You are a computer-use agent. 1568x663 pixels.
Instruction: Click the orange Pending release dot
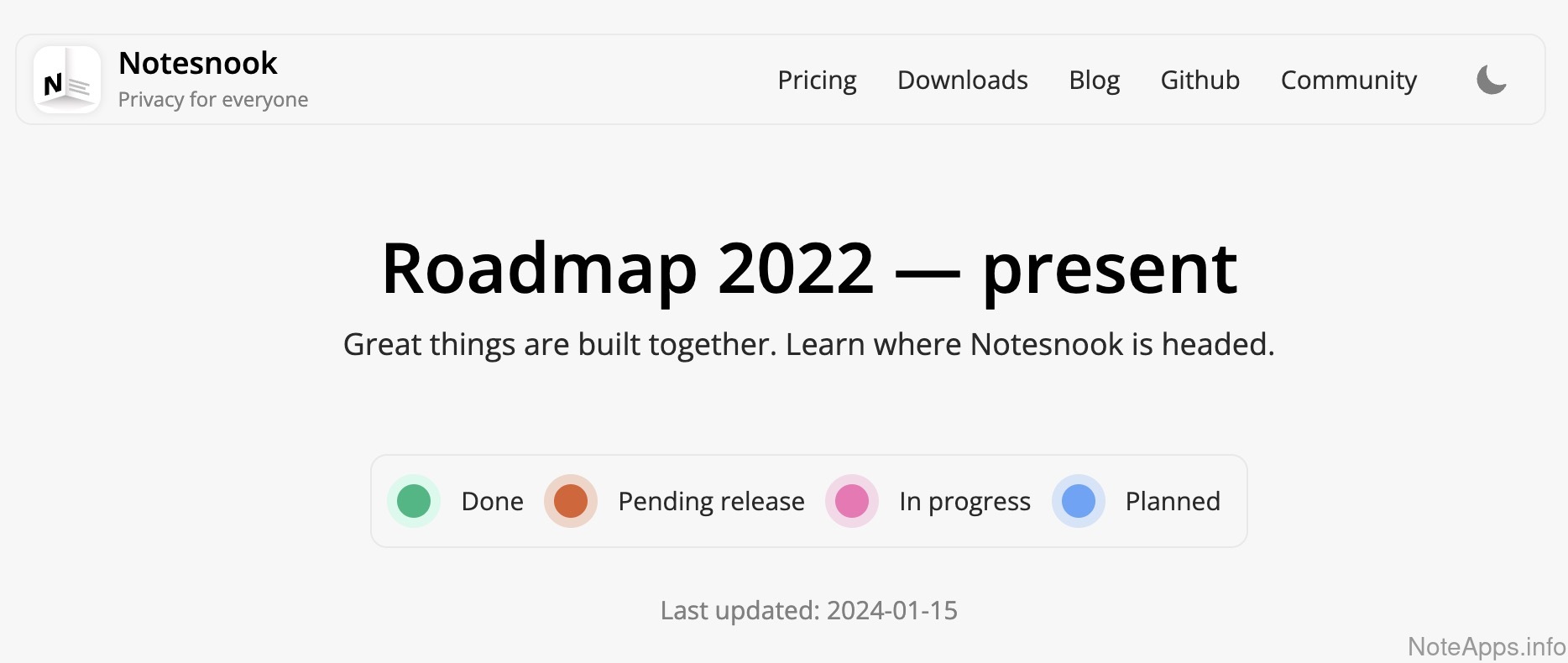tap(571, 501)
